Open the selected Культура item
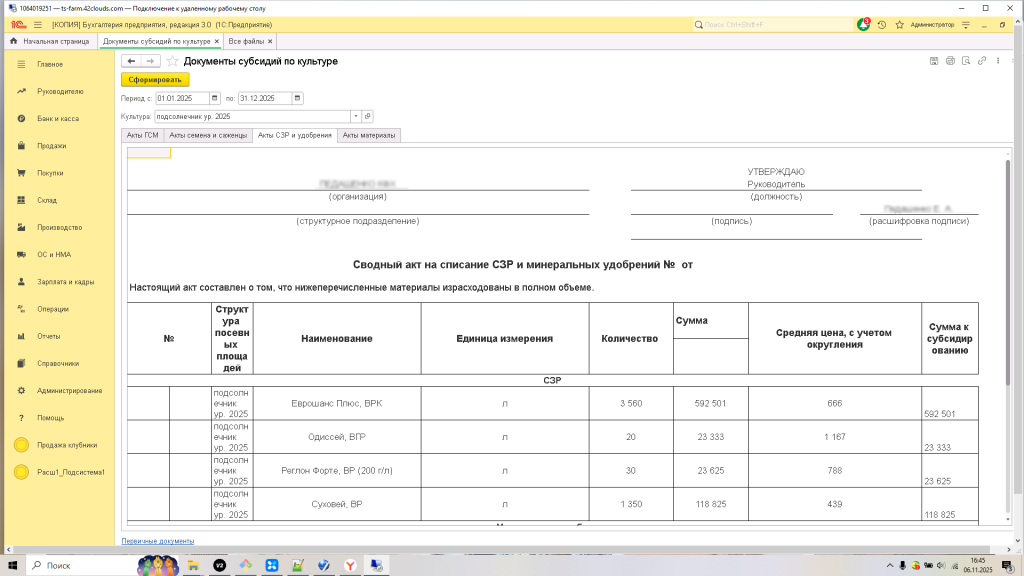 (368, 116)
